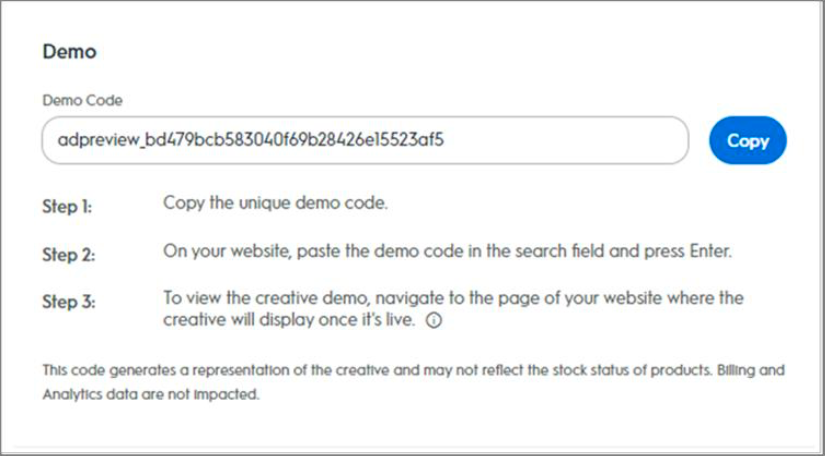
Task: Click the info icon after Step 3
Action: pos(433,321)
